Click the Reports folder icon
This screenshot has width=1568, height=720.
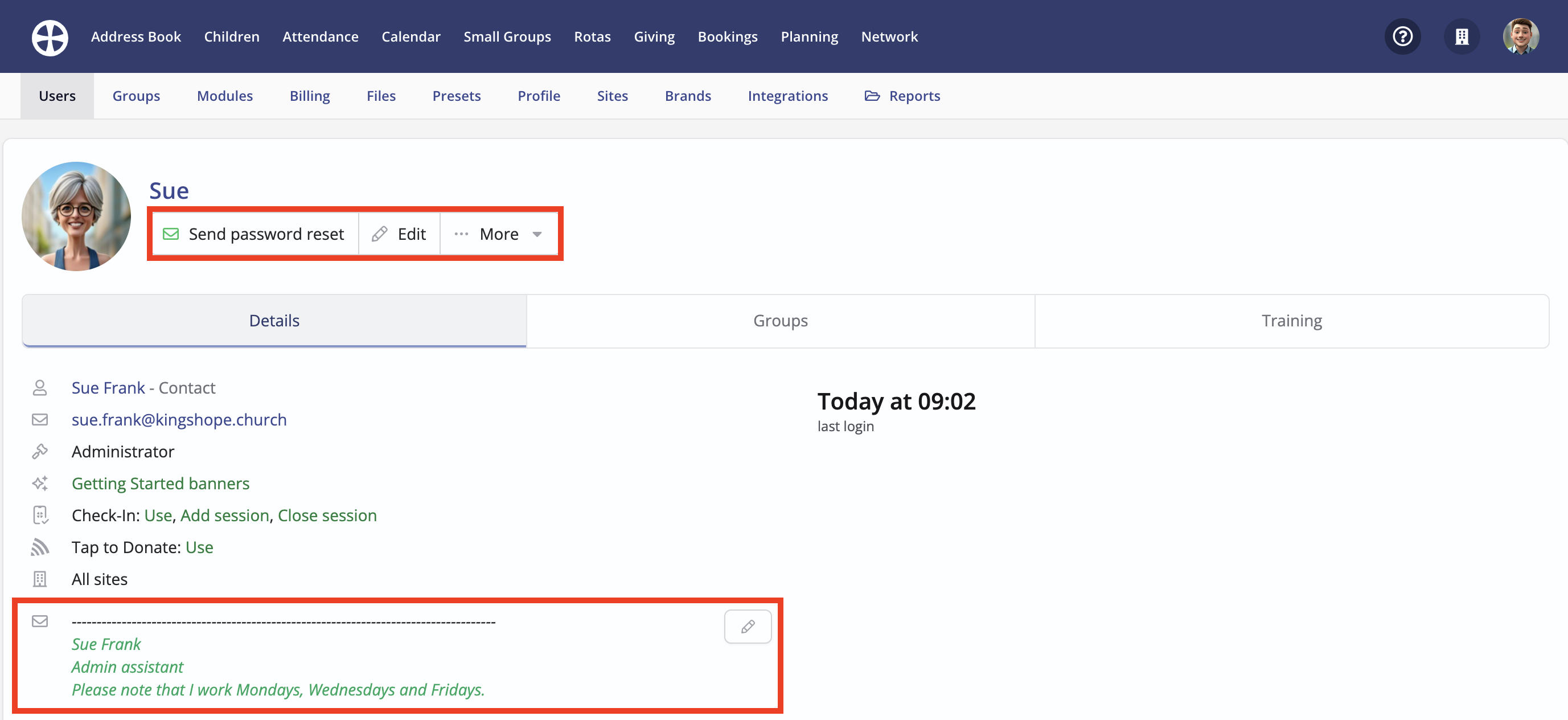(872, 96)
